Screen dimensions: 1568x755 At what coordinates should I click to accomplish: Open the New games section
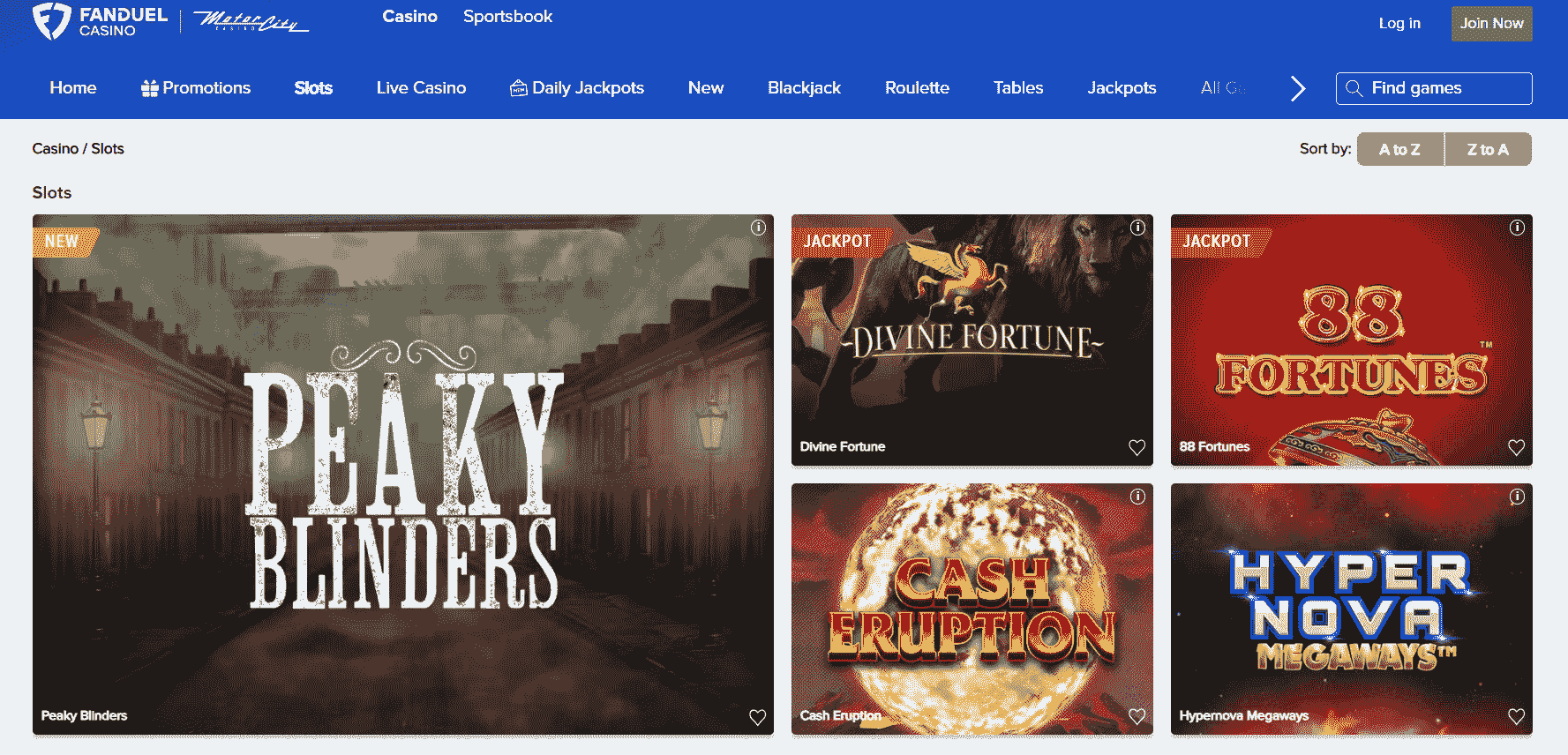coord(706,88)
